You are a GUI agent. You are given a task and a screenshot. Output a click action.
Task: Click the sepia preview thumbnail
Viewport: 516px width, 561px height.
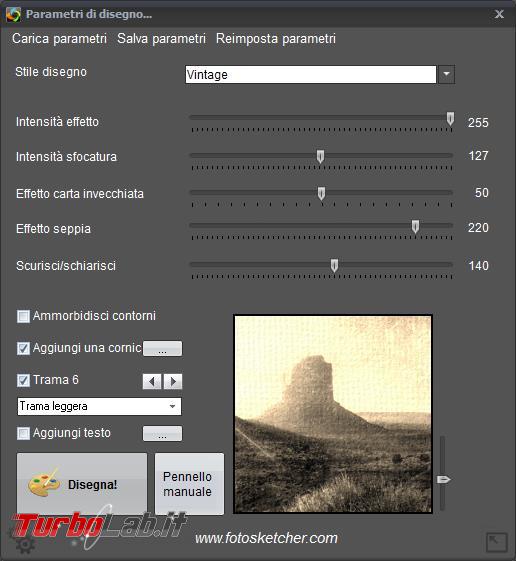[333, 414]
